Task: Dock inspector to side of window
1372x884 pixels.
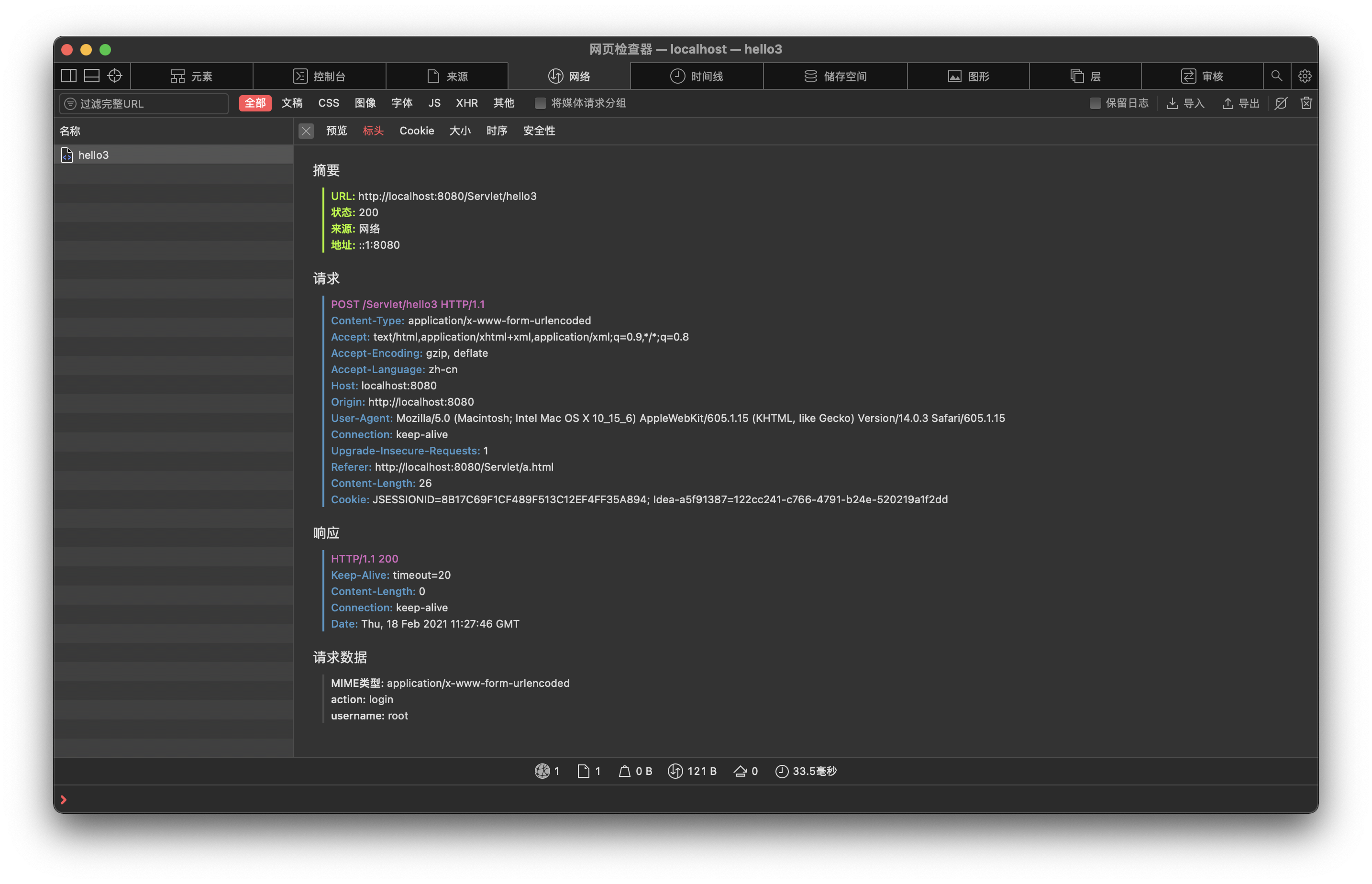Action: 69,76
